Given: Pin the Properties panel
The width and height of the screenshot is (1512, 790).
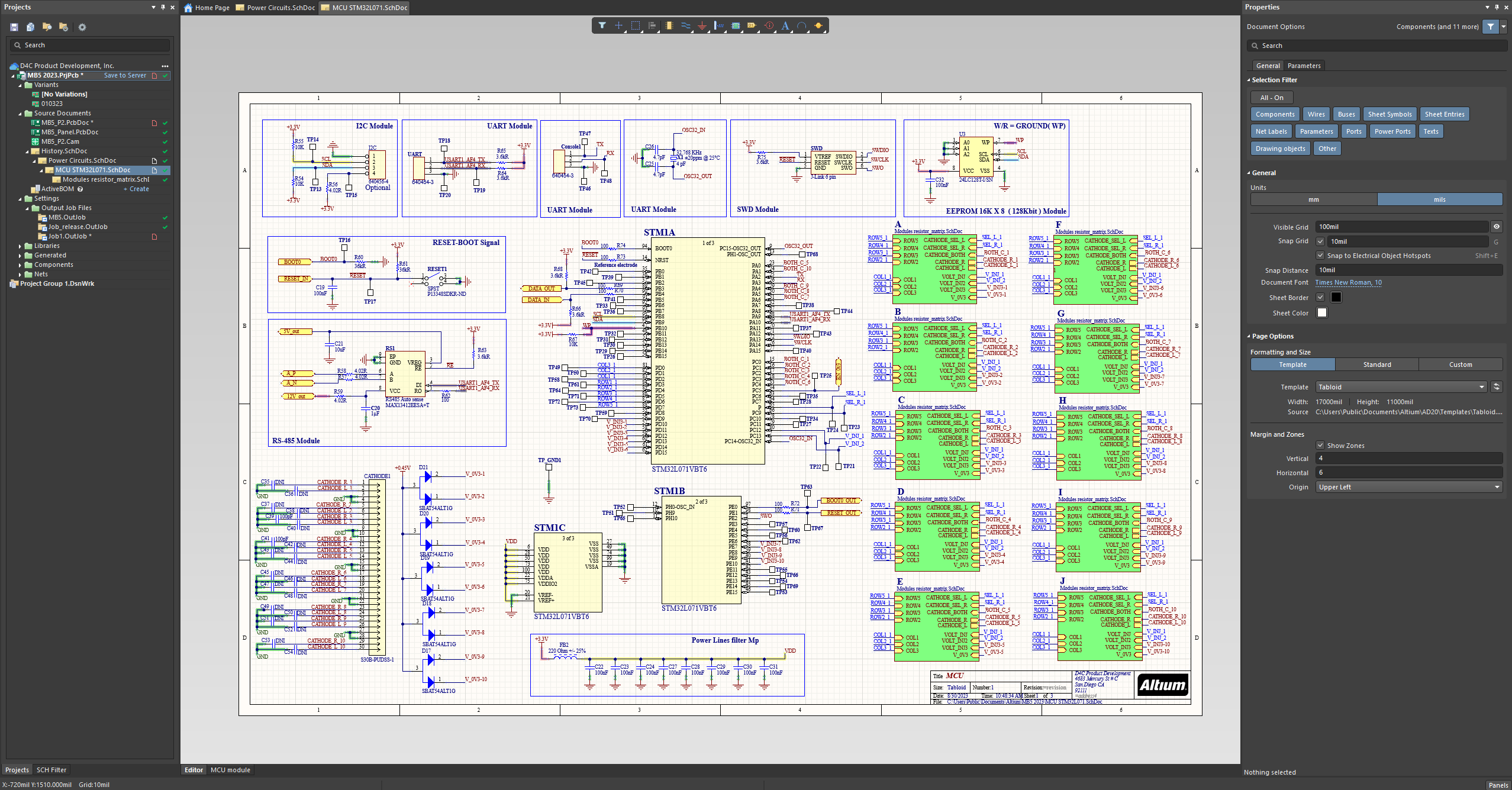Looking at the screenshot, I should (x=1497, y=7).
